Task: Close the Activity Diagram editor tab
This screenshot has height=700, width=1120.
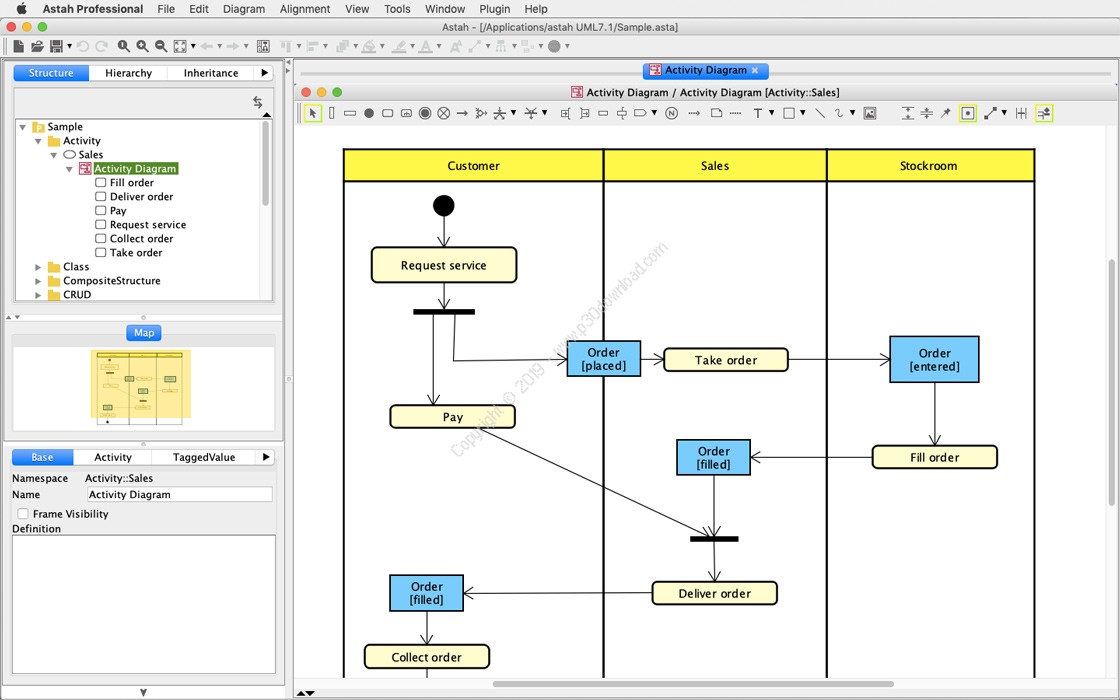Action: tap(755, 70)
